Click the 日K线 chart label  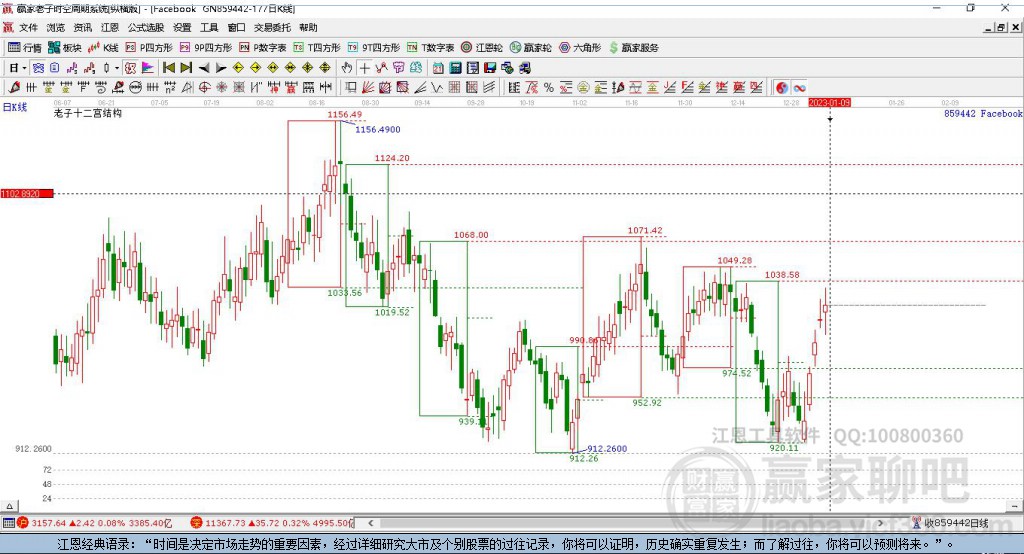(14, 107)
